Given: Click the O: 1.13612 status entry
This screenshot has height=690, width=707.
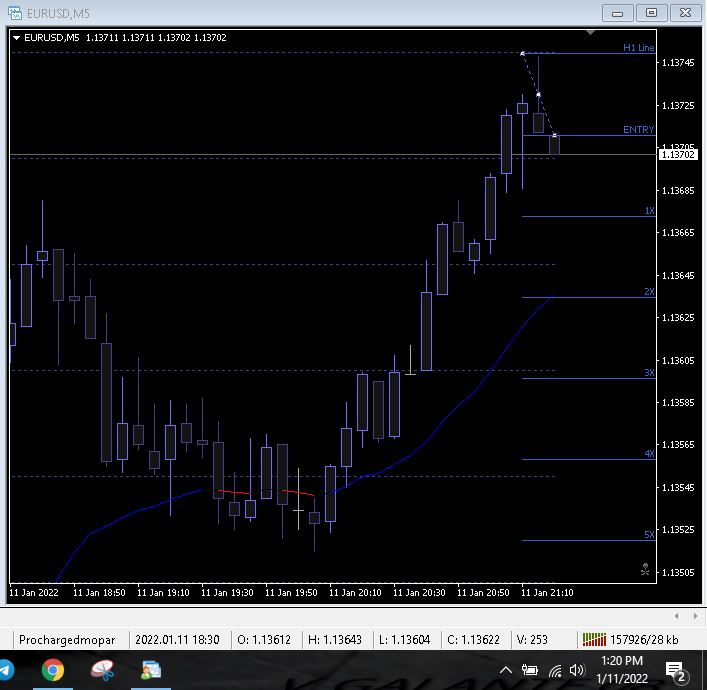Looking at the screenshot, I should 264,640.
